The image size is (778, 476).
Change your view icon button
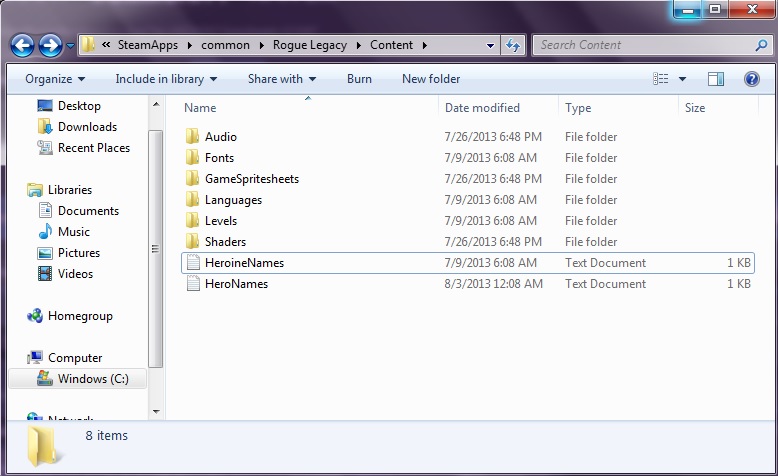point(660,79)
